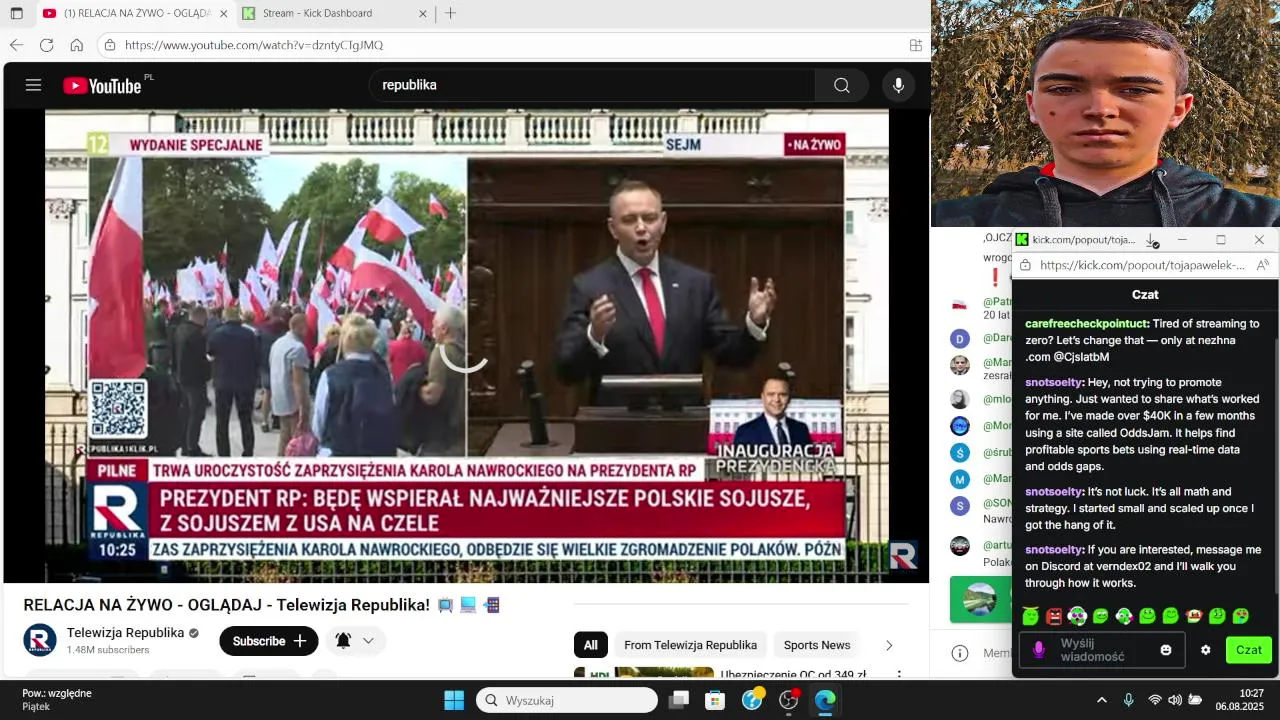Select the Sports News chip

817,645
